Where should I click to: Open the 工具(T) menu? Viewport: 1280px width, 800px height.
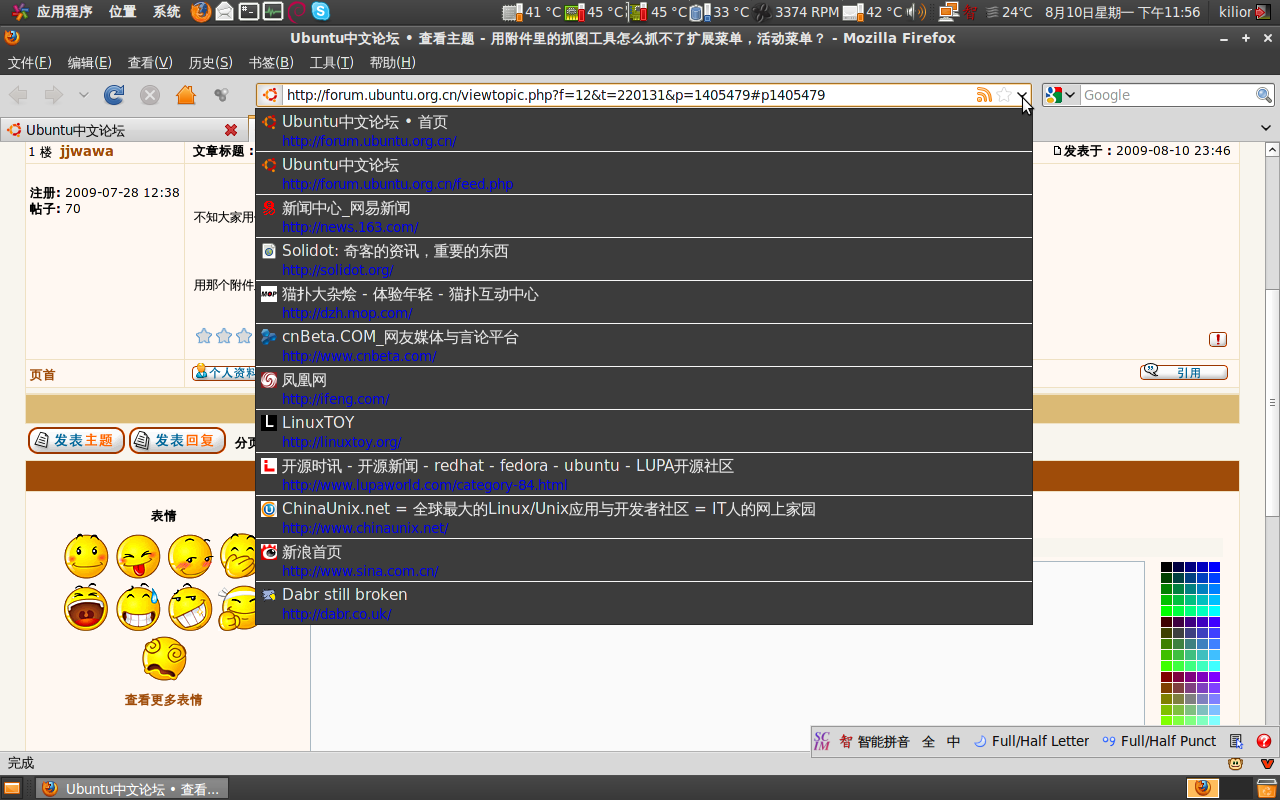coord(331,62)
